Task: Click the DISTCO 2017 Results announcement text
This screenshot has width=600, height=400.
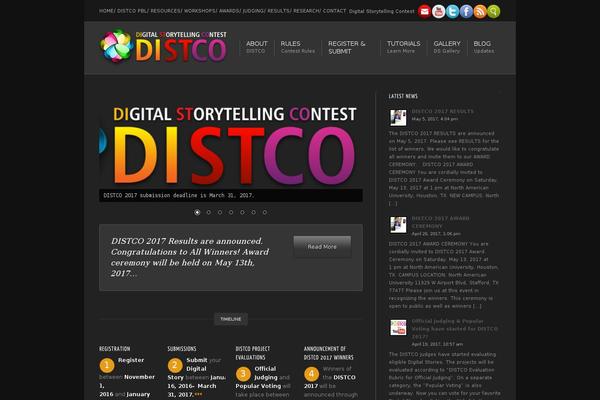Action: point(190,257)
